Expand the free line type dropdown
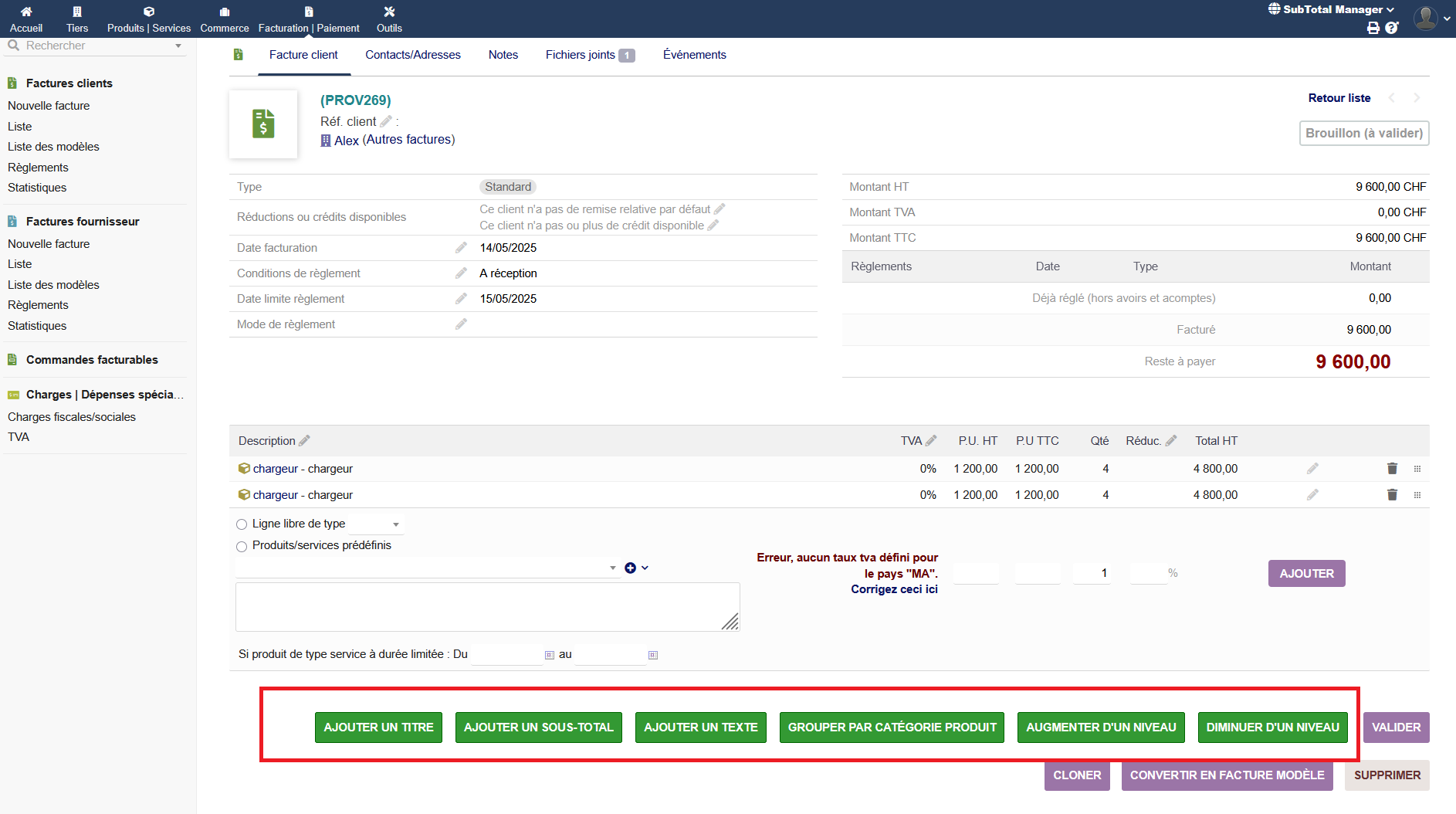This screenshot has height=814, width=1456. [377, 524]
